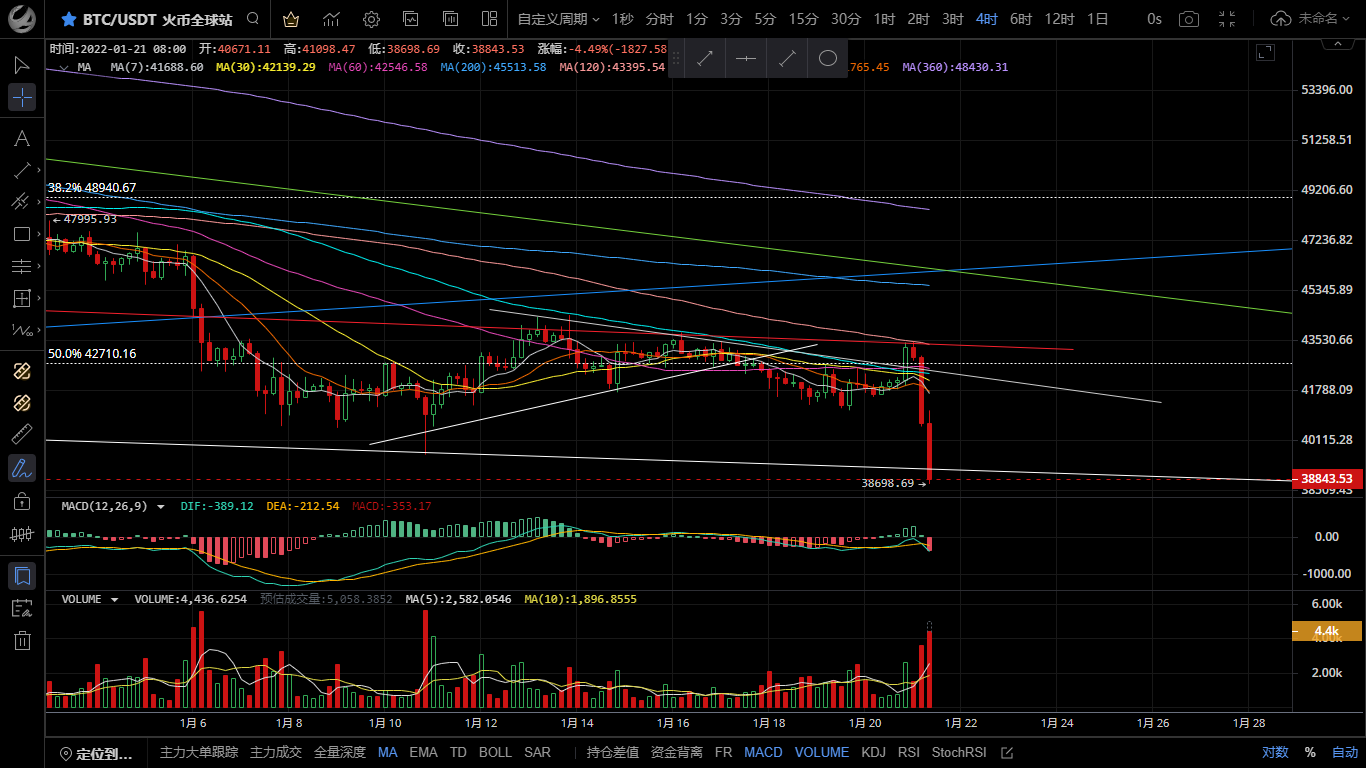The height and width of the screenshot is (768, 1366).
Task: Select the 4时 timeframe
Action: pos(987,19)
